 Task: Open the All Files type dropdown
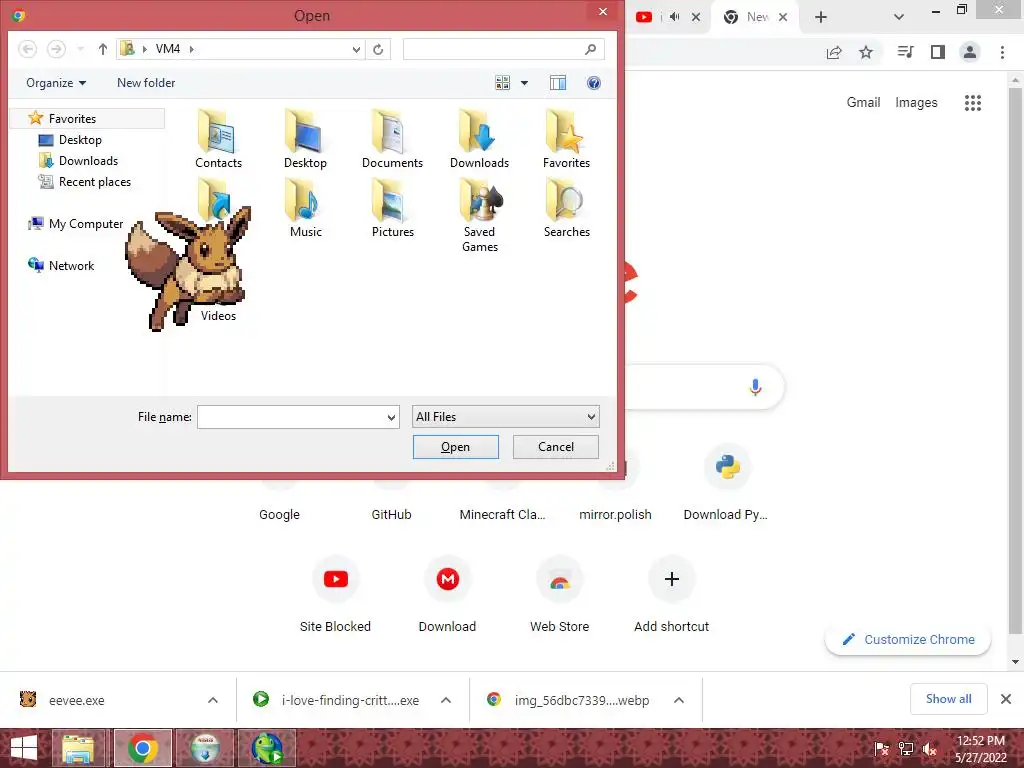pos(505,417)
